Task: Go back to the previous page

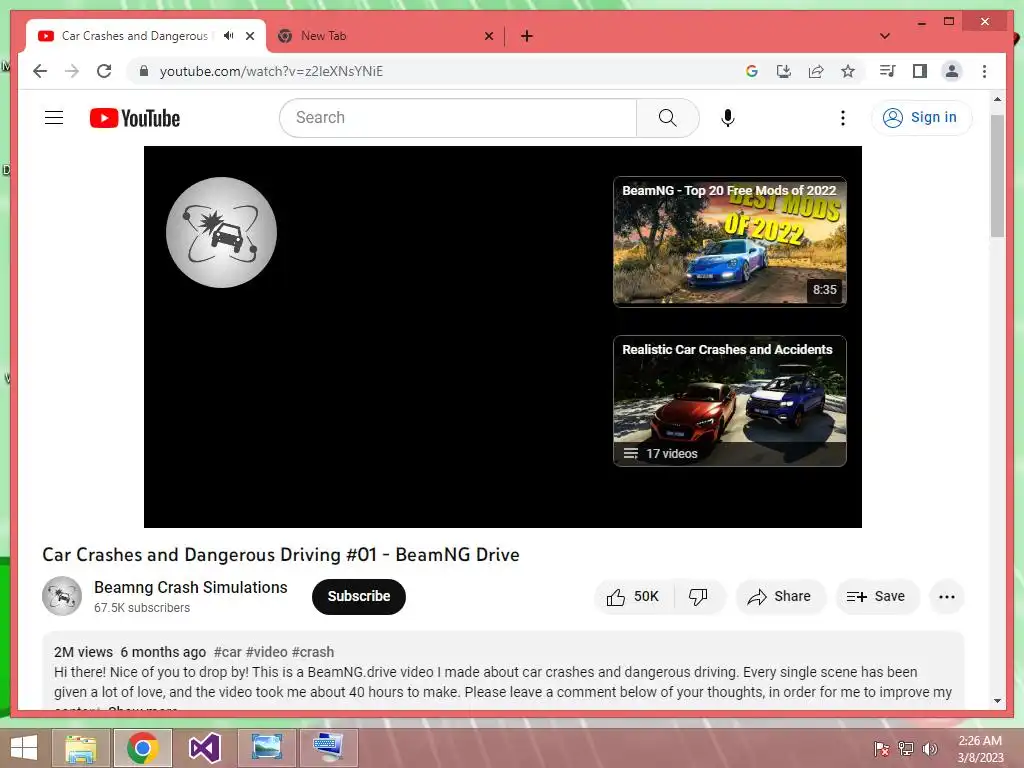Action: [x=40, y=71]
